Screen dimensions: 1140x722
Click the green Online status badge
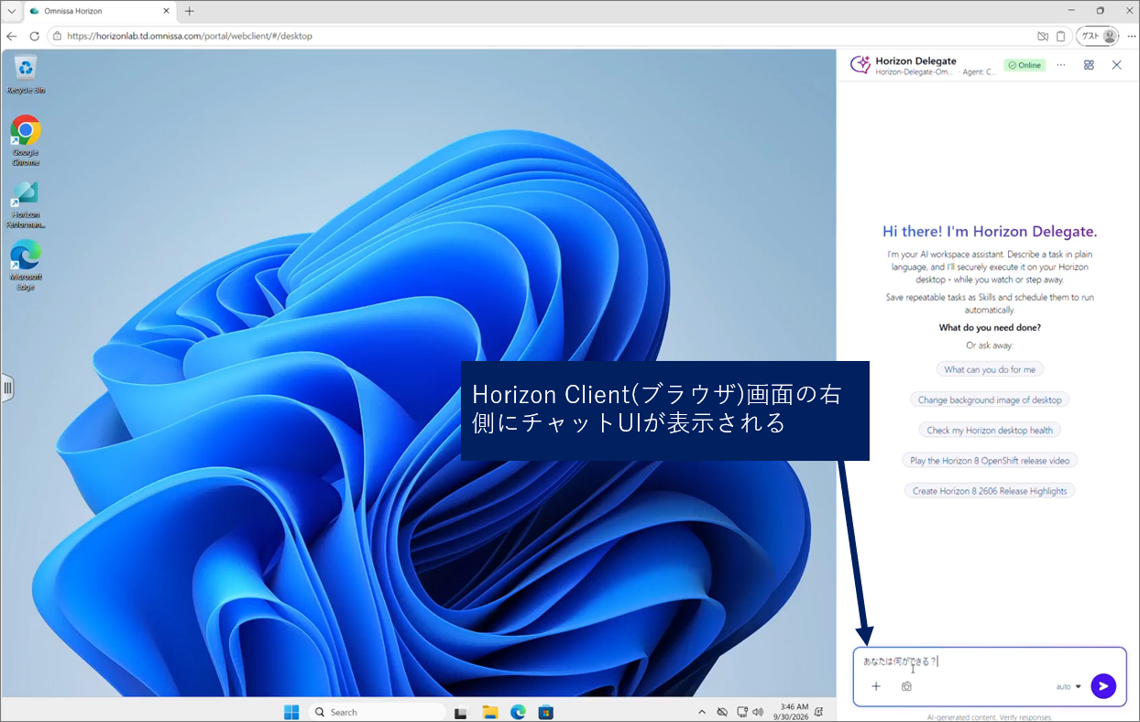tap(1024, 65)
